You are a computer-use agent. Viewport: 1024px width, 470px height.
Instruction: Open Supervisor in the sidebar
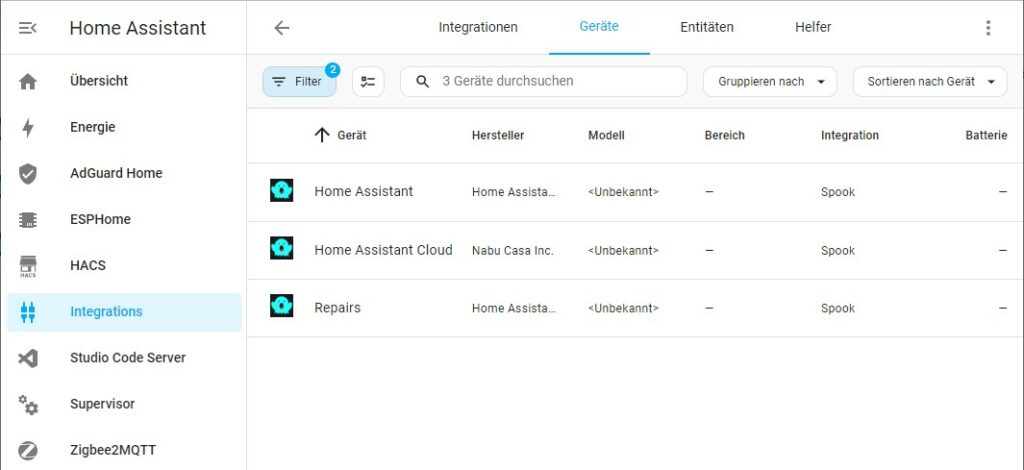point(124,405)
